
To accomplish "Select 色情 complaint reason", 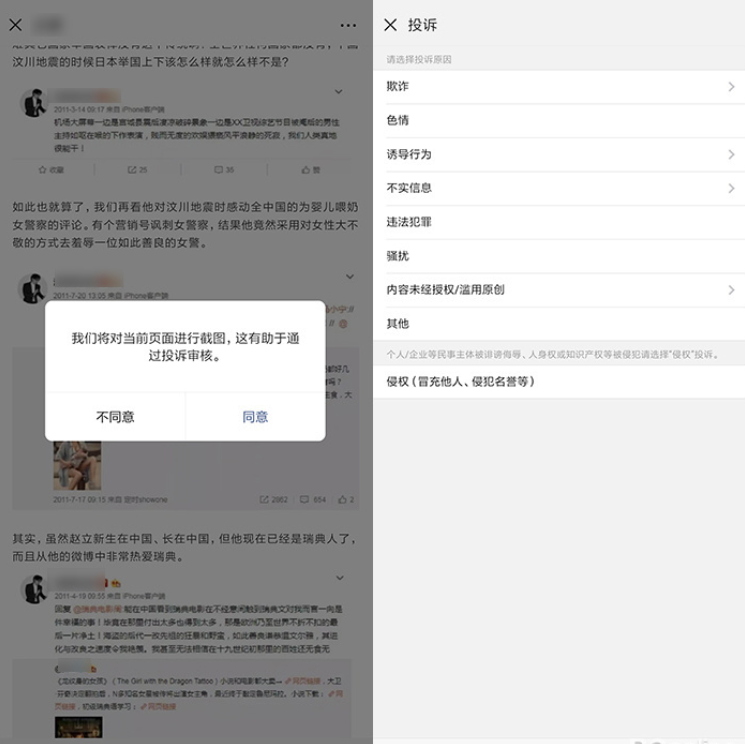I will tap(559, 121).
